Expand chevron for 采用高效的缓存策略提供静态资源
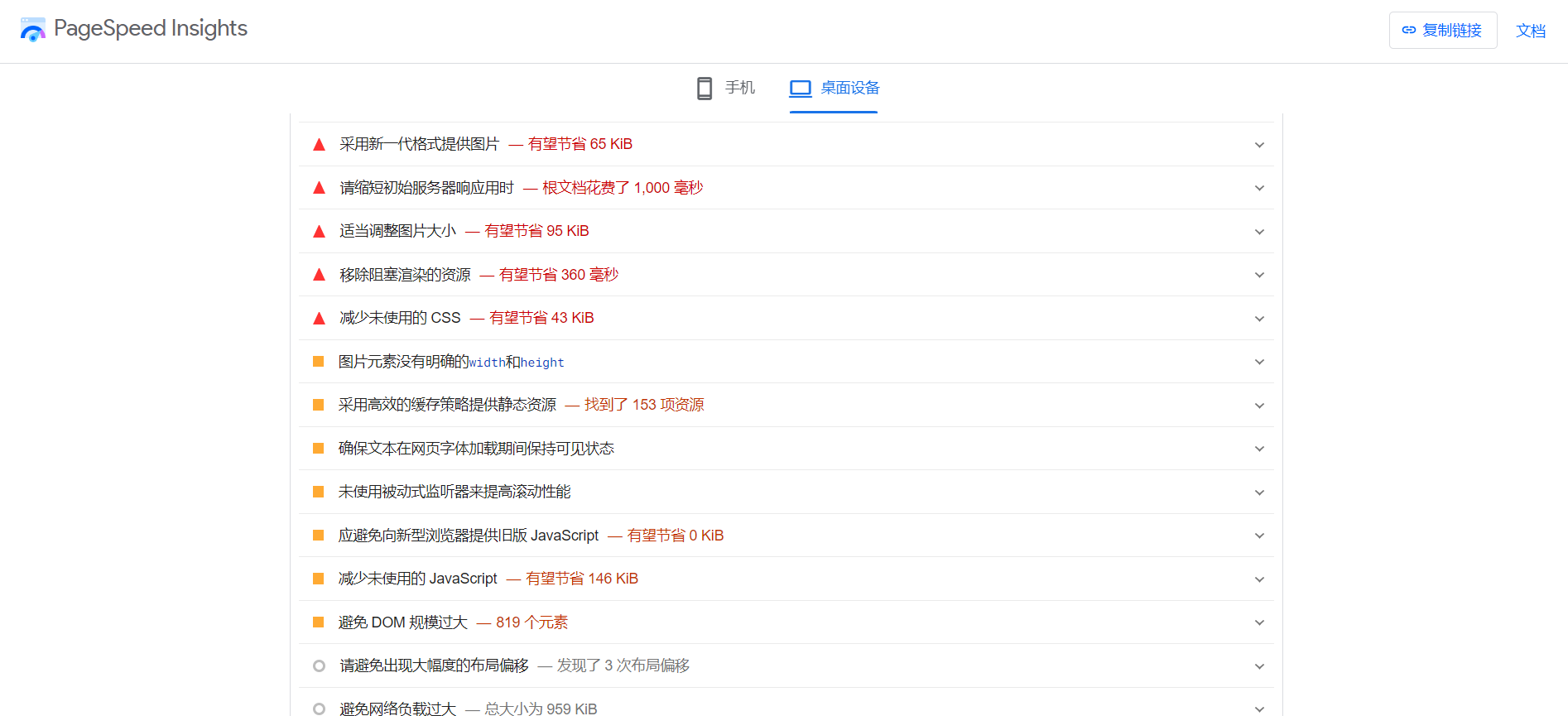1568x716 pixels. click(1259, 406)
